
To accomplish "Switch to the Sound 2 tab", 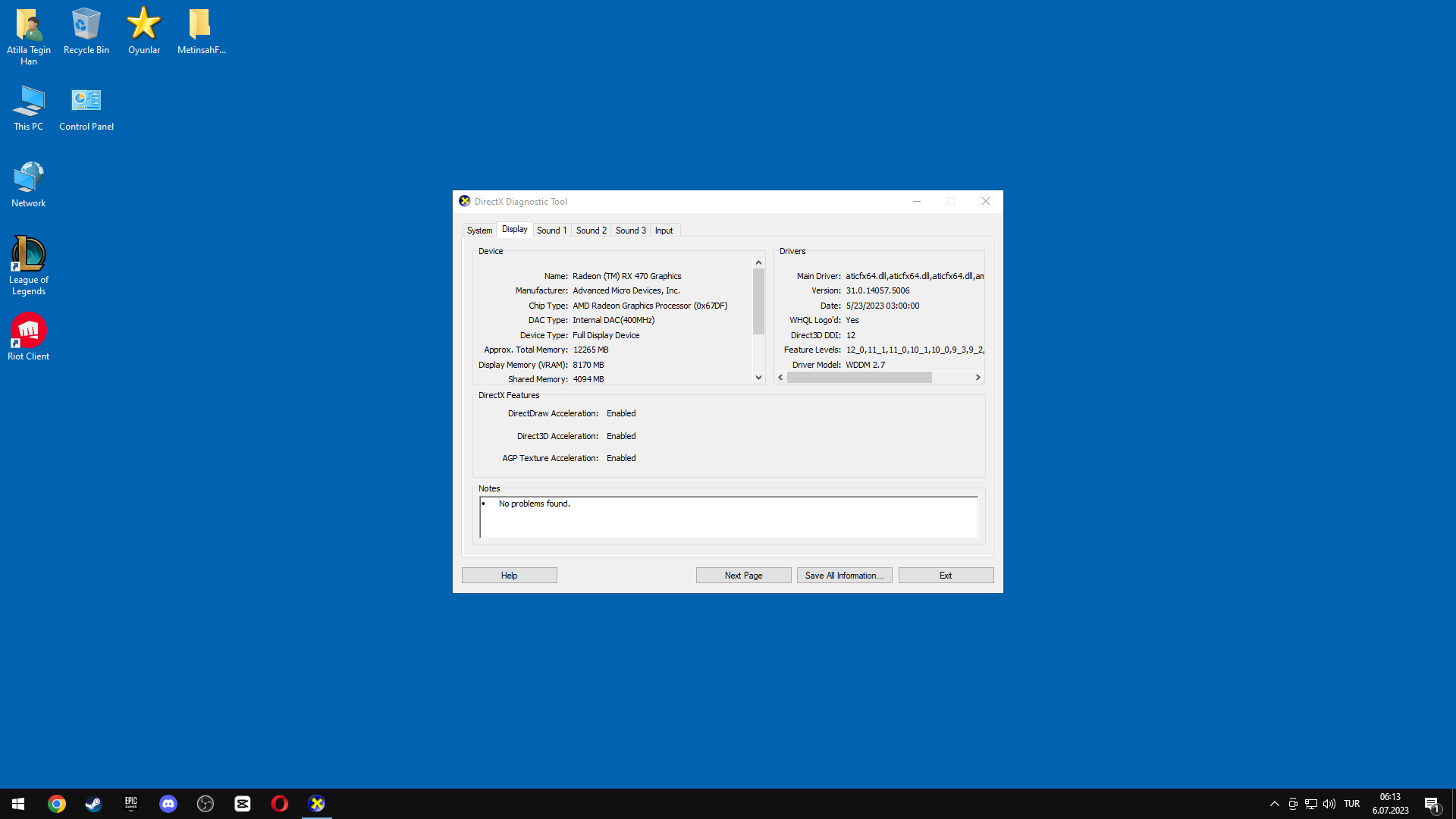I will pos(591,231).
